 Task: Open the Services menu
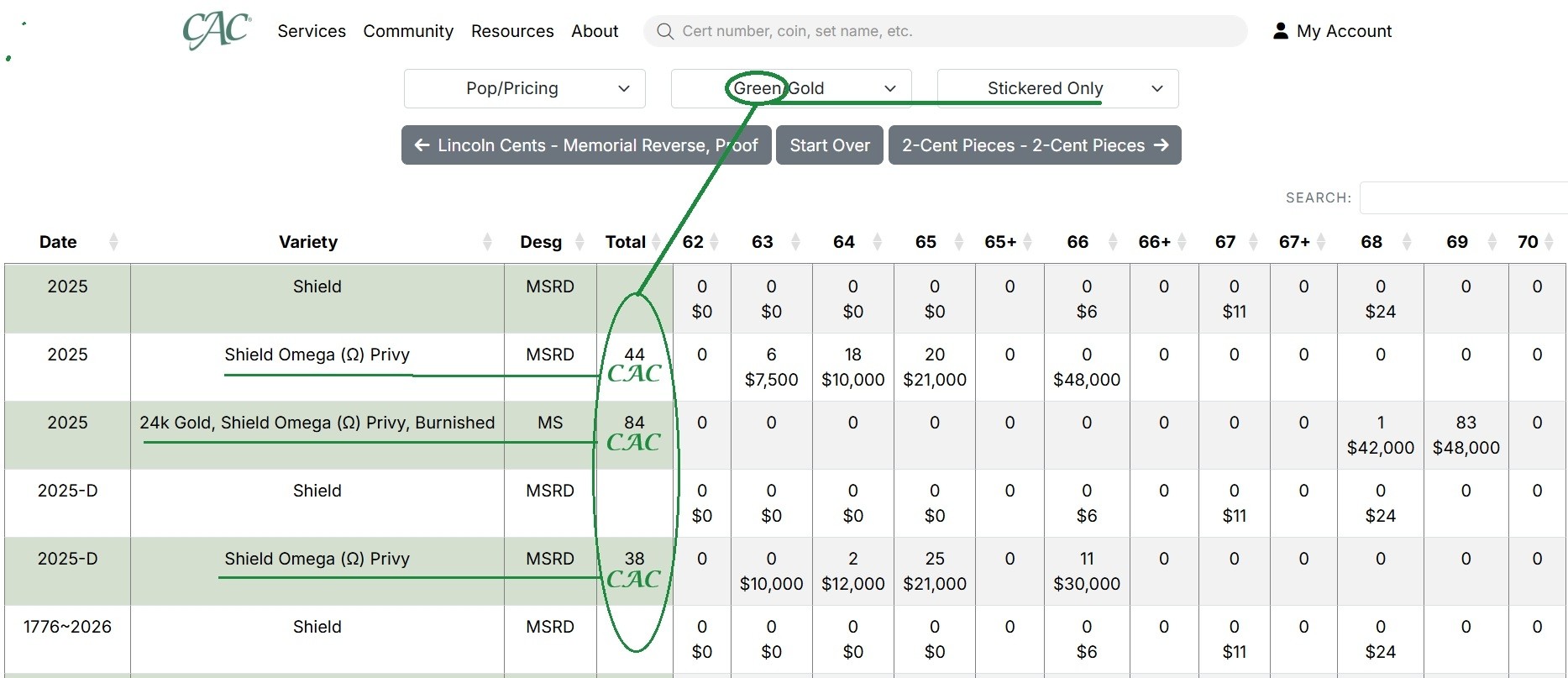tap(312, 31)
